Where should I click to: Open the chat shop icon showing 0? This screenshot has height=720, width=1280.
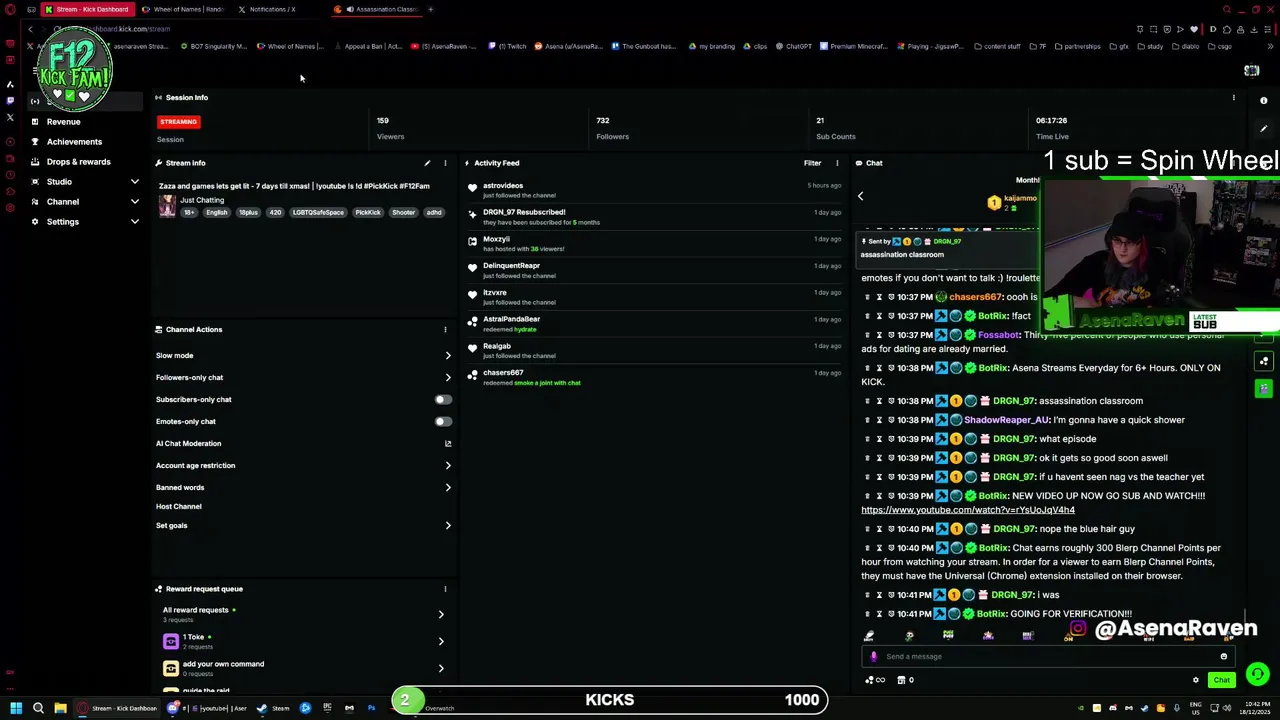click(905, 680)
